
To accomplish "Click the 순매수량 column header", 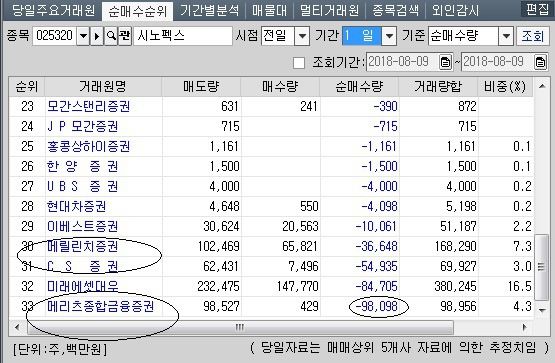I will point(359,86).
